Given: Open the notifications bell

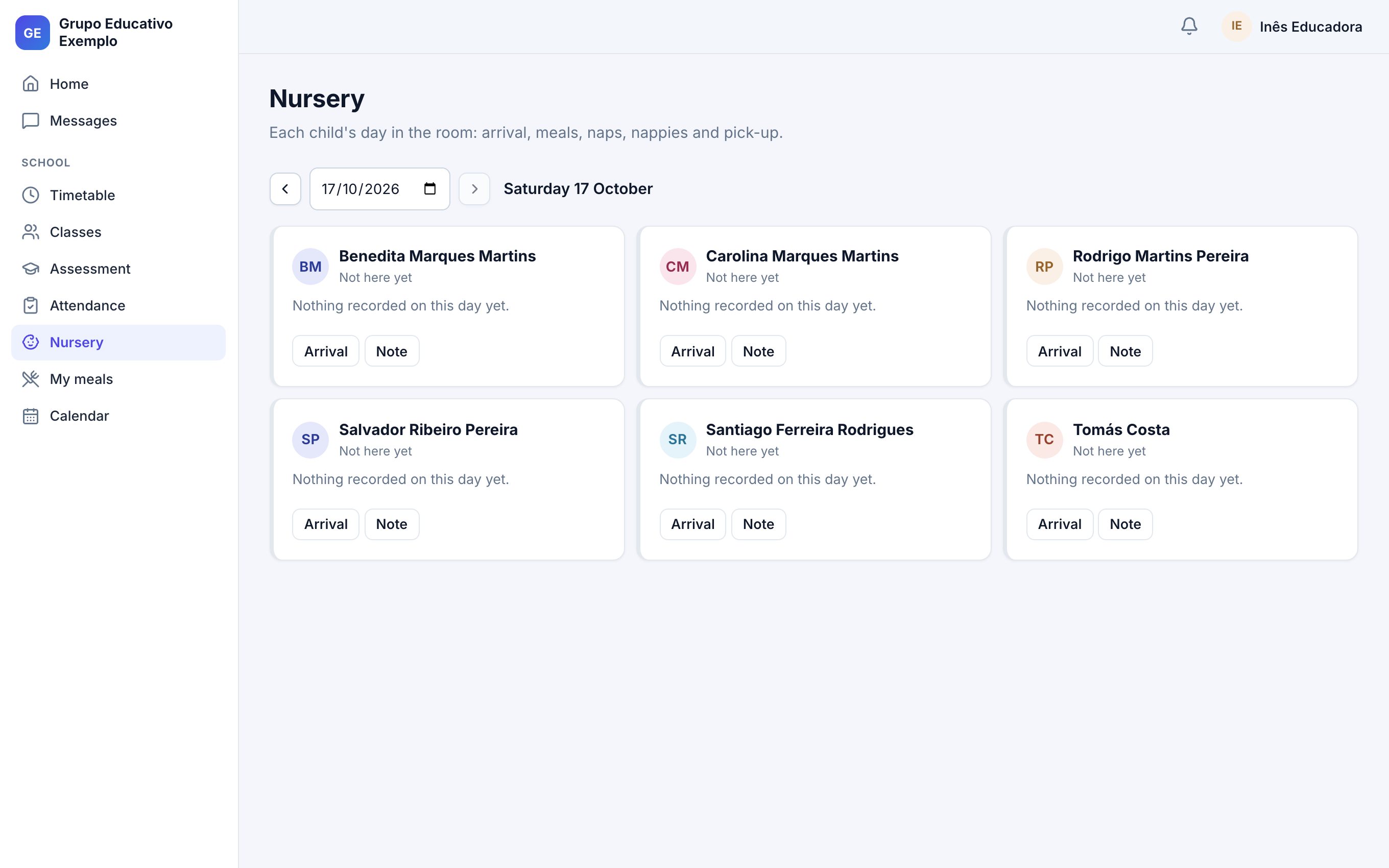Looking at the screenshot, I should [x=1189, y=27].
